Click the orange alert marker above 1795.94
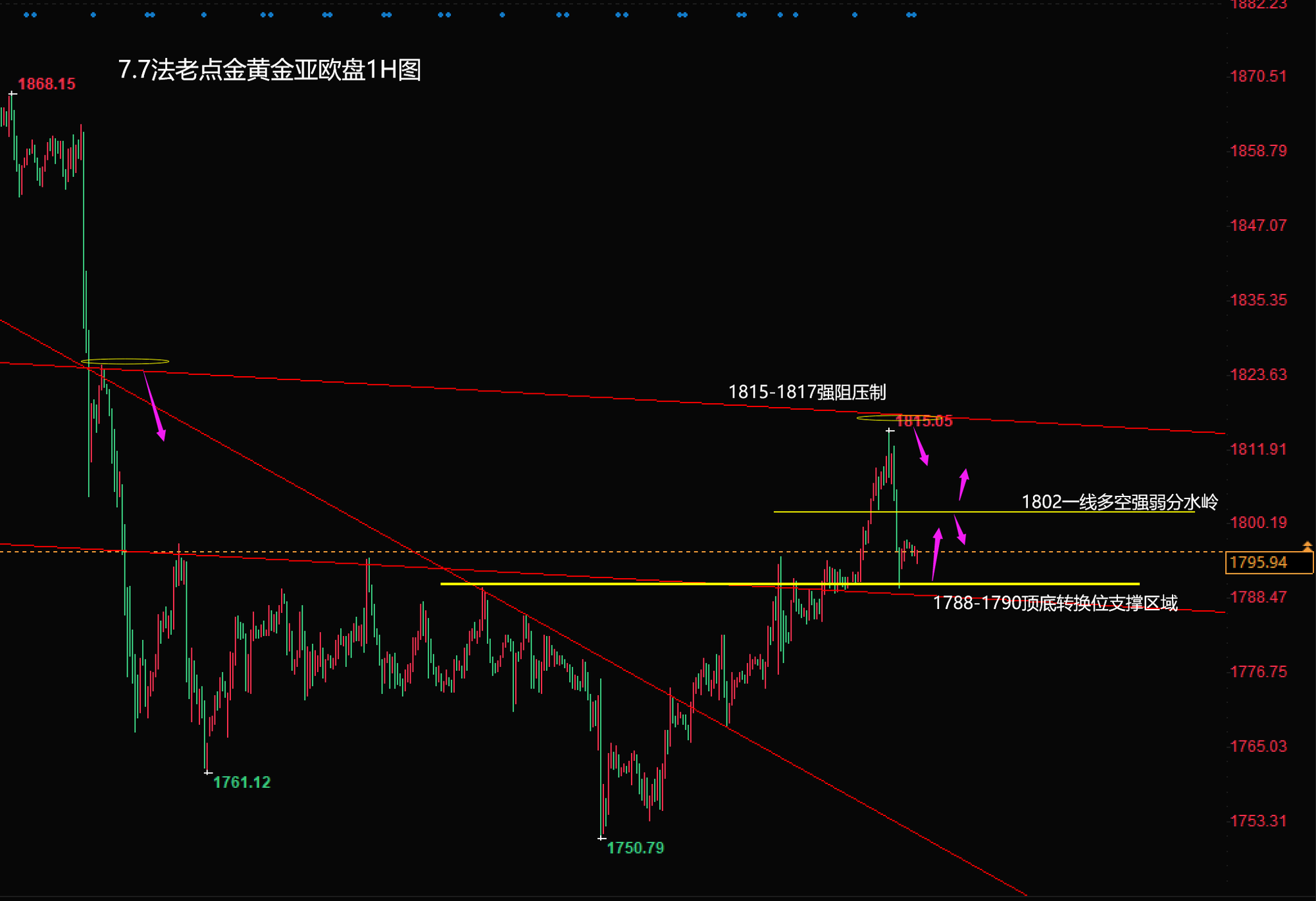The height and width of the screenshot is (901, 1316). coord(1307,546)
